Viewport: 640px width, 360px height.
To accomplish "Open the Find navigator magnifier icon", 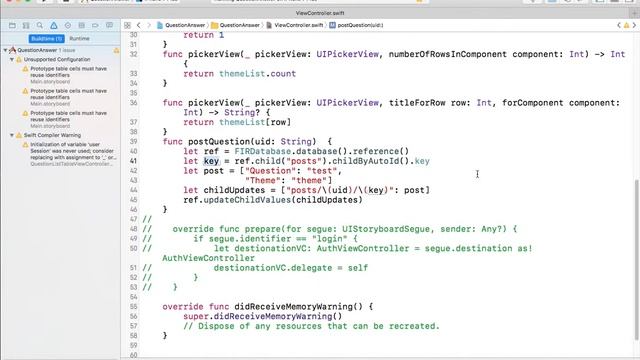I will click(x=40, y=25).
